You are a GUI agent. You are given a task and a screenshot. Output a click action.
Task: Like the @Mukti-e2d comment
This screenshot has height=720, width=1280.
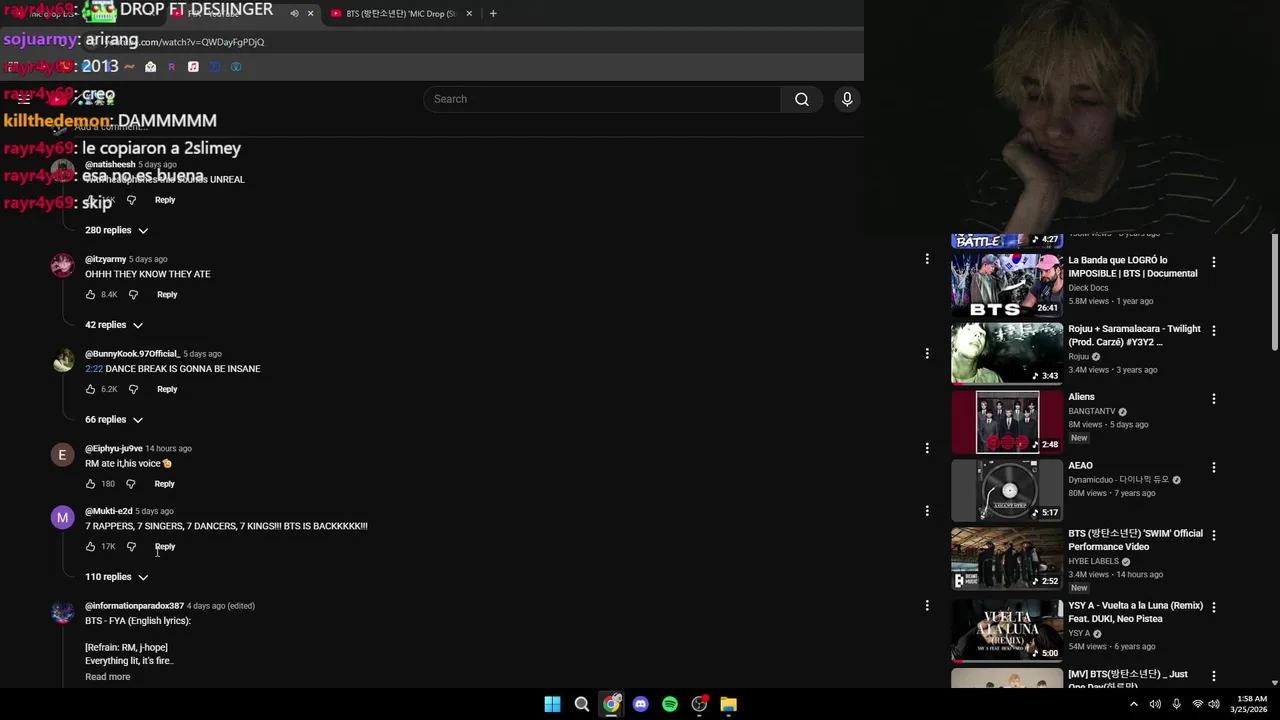[x=90, y=547]
